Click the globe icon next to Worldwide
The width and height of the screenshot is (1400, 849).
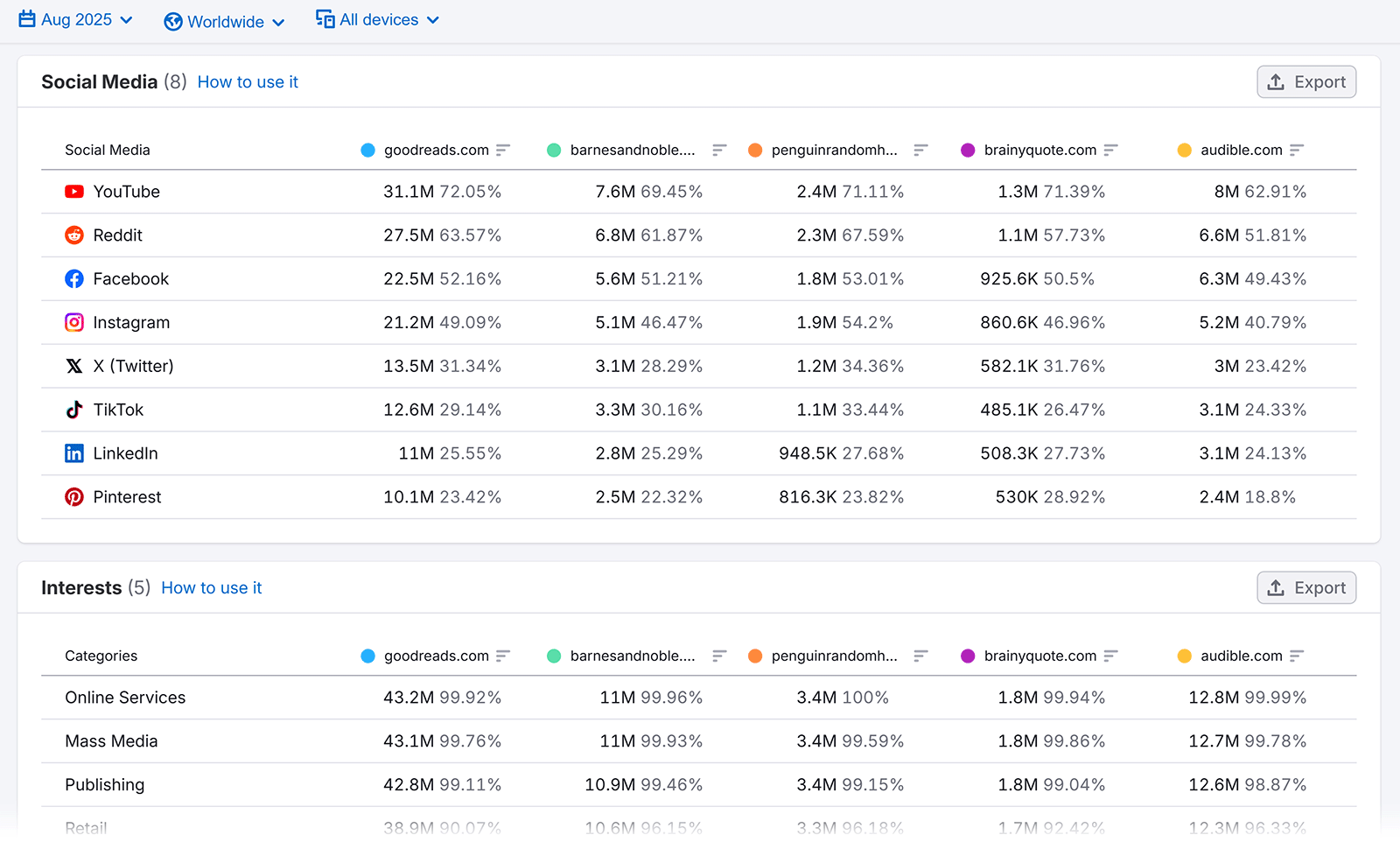click(172, 21)
